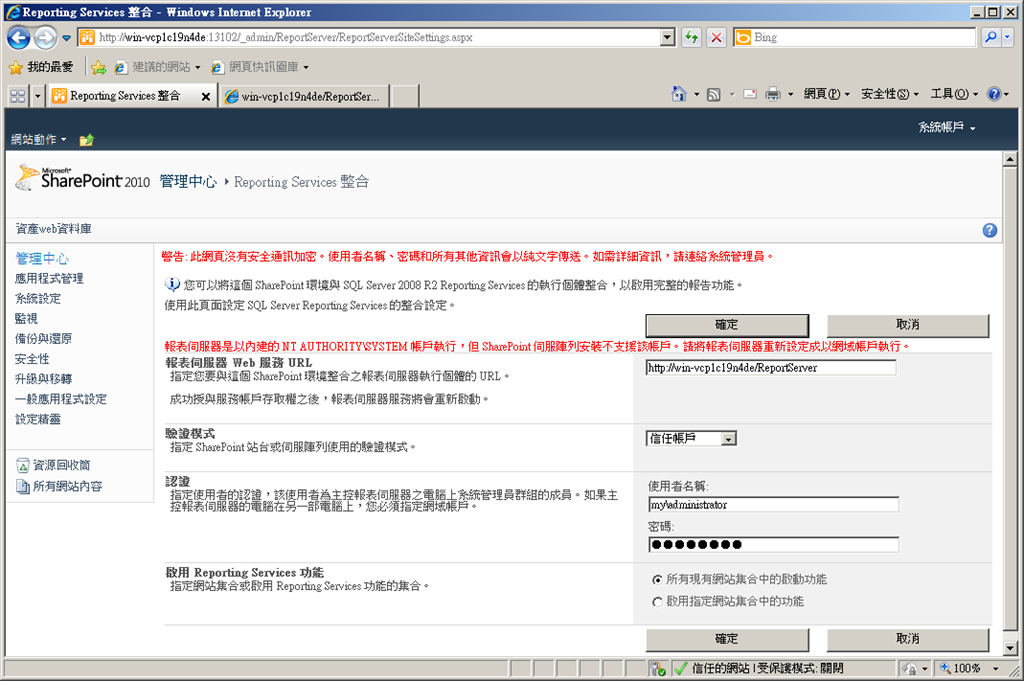Image resolution: width=1024 pixels, height=681 pixels.
Task: Open the zoom level 100% dropdown arrow
Action: [x=996, y=669]
